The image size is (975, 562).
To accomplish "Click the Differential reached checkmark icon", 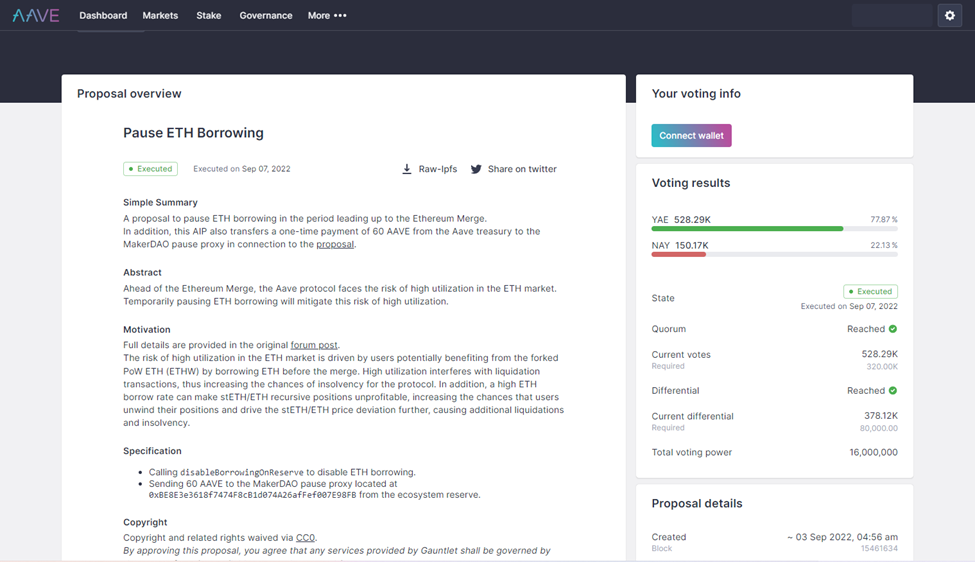I will pos(893,390).
